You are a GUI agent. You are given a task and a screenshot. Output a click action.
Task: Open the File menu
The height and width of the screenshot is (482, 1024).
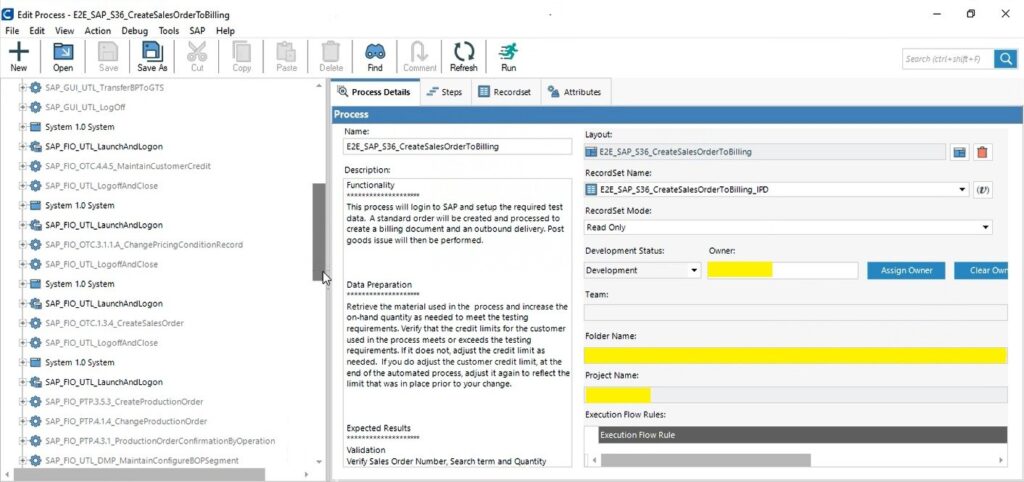pos(12,31)
